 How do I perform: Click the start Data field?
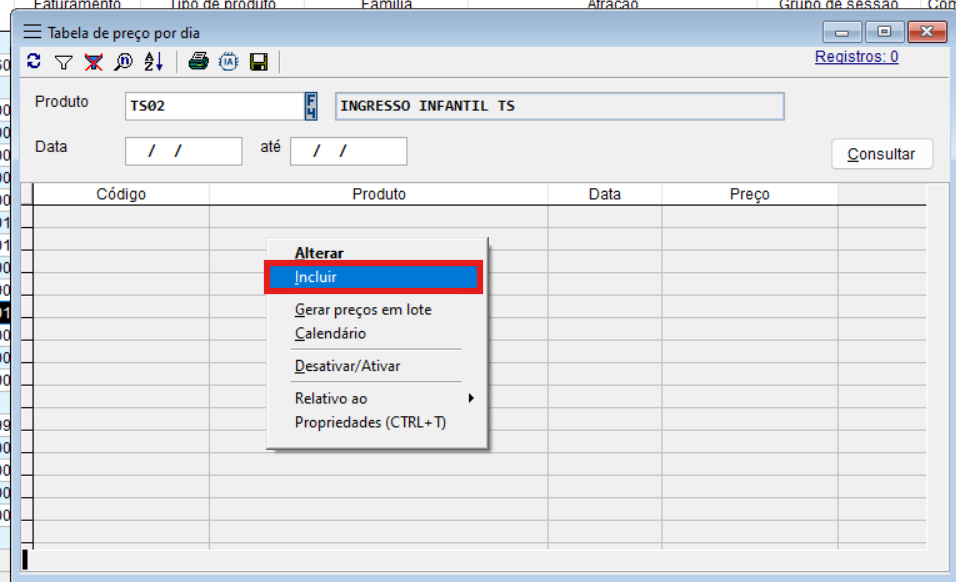point(184,151)
